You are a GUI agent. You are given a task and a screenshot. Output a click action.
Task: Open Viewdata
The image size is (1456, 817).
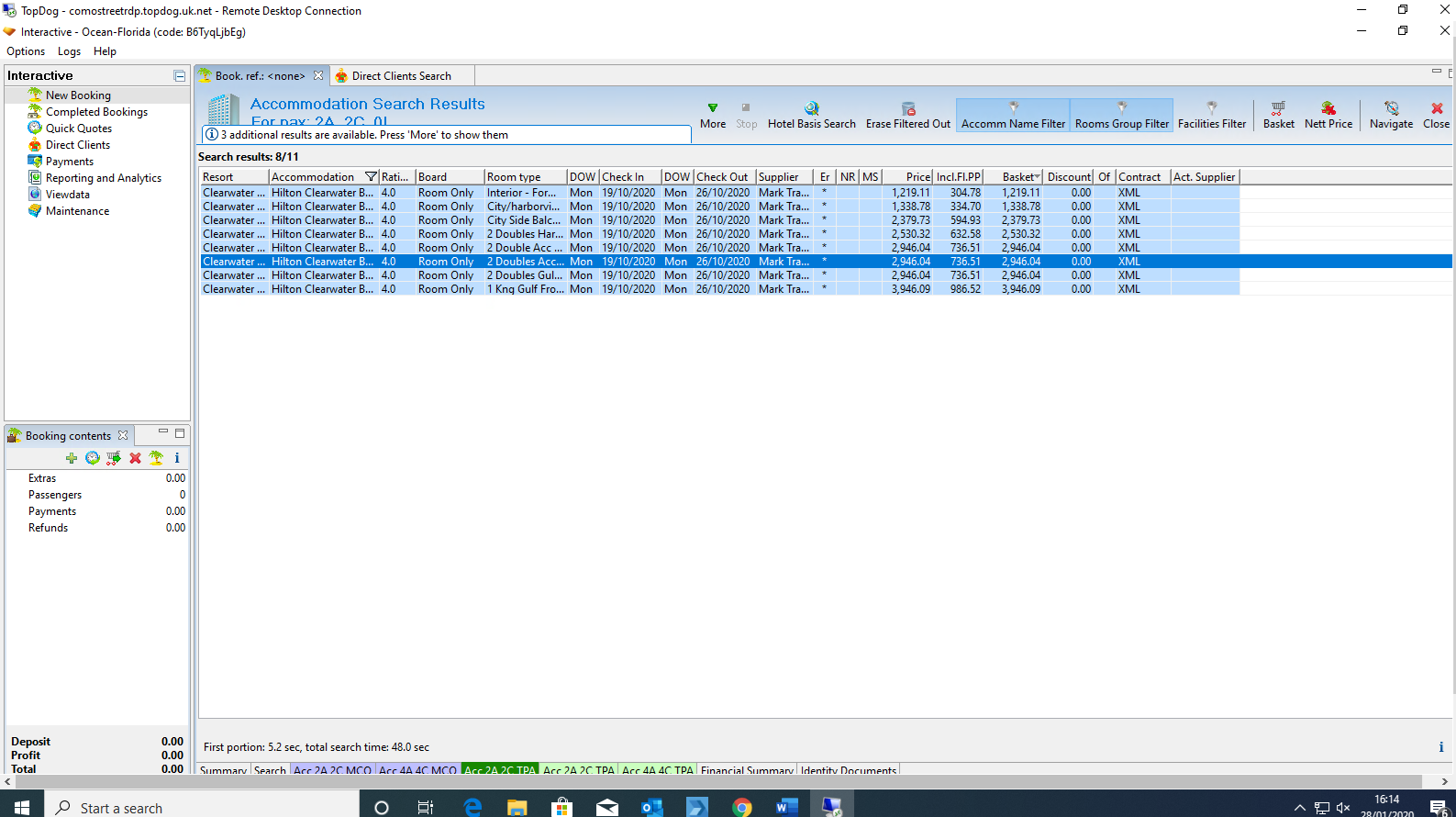tap(68, 195)
